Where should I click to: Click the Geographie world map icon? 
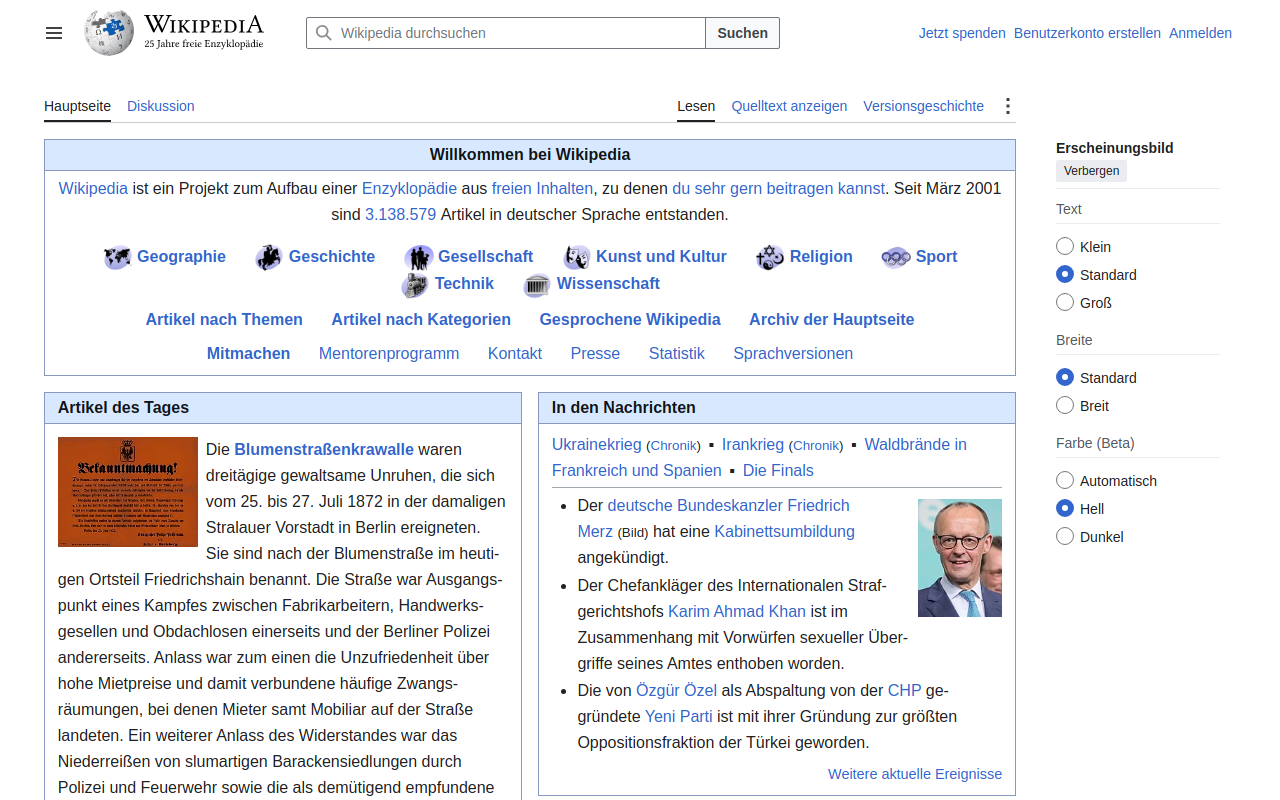[x=117, y=257]
